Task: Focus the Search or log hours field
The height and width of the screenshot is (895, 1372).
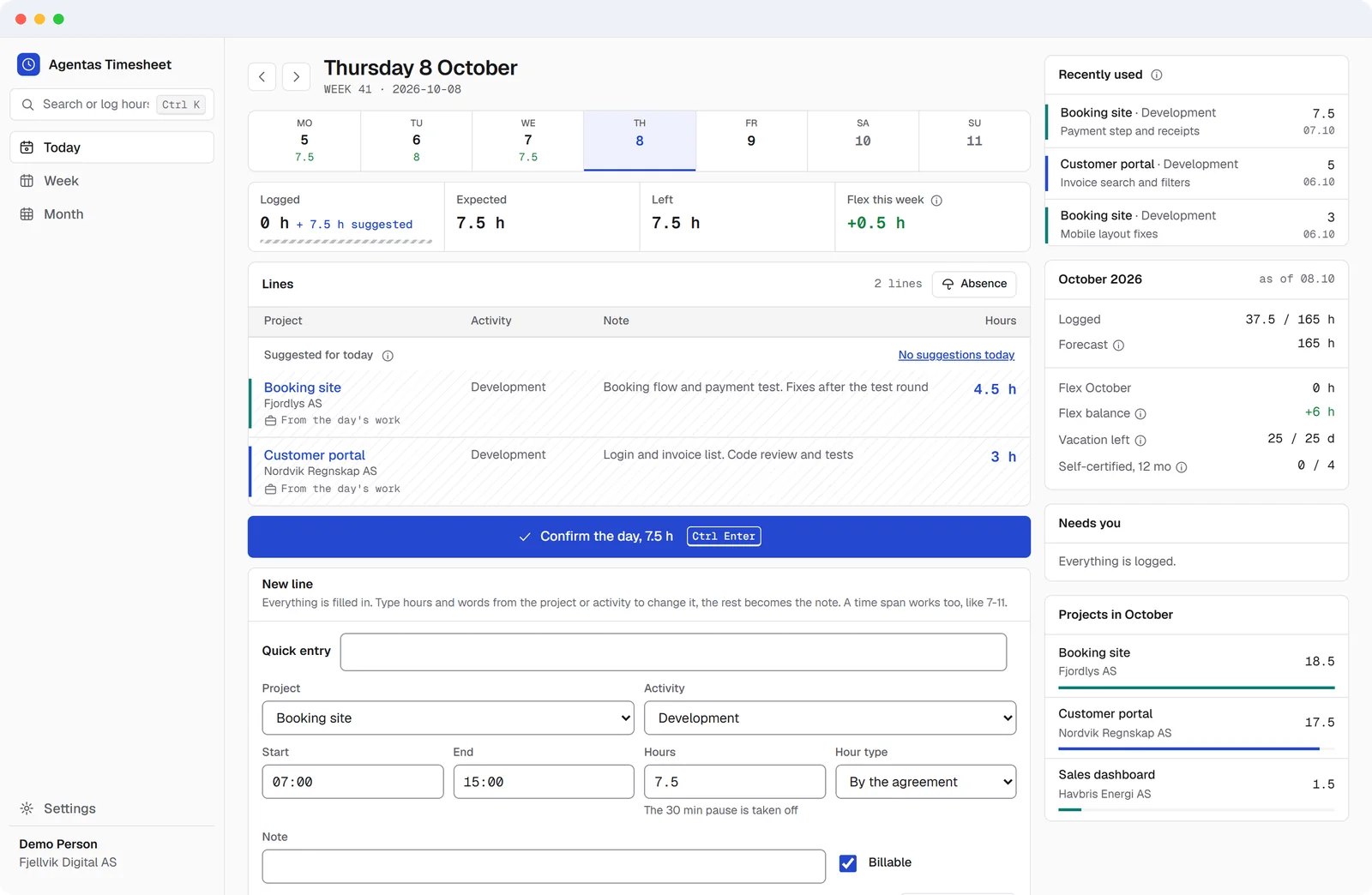Action: tap(111, 105)
